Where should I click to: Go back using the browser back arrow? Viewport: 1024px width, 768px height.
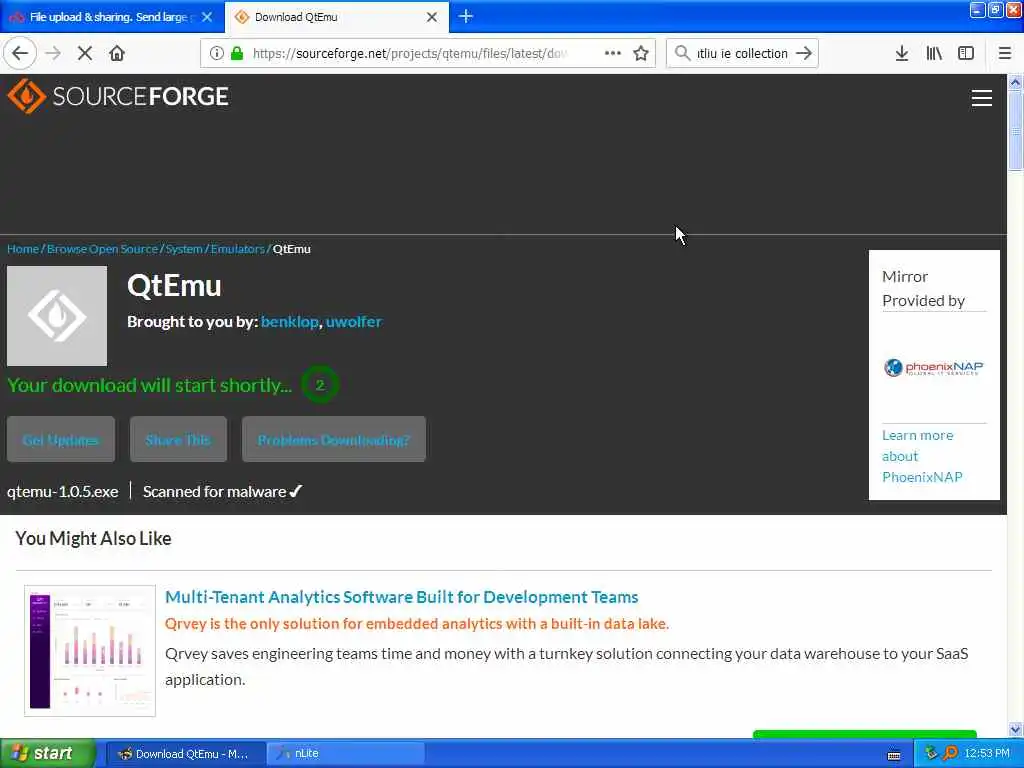coord(20,53)
